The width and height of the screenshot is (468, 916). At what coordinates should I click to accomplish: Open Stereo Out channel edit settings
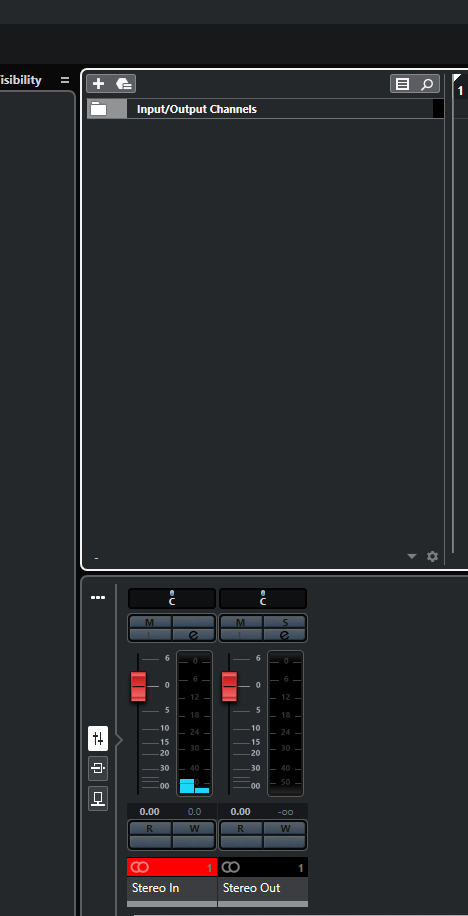(285, 635)
